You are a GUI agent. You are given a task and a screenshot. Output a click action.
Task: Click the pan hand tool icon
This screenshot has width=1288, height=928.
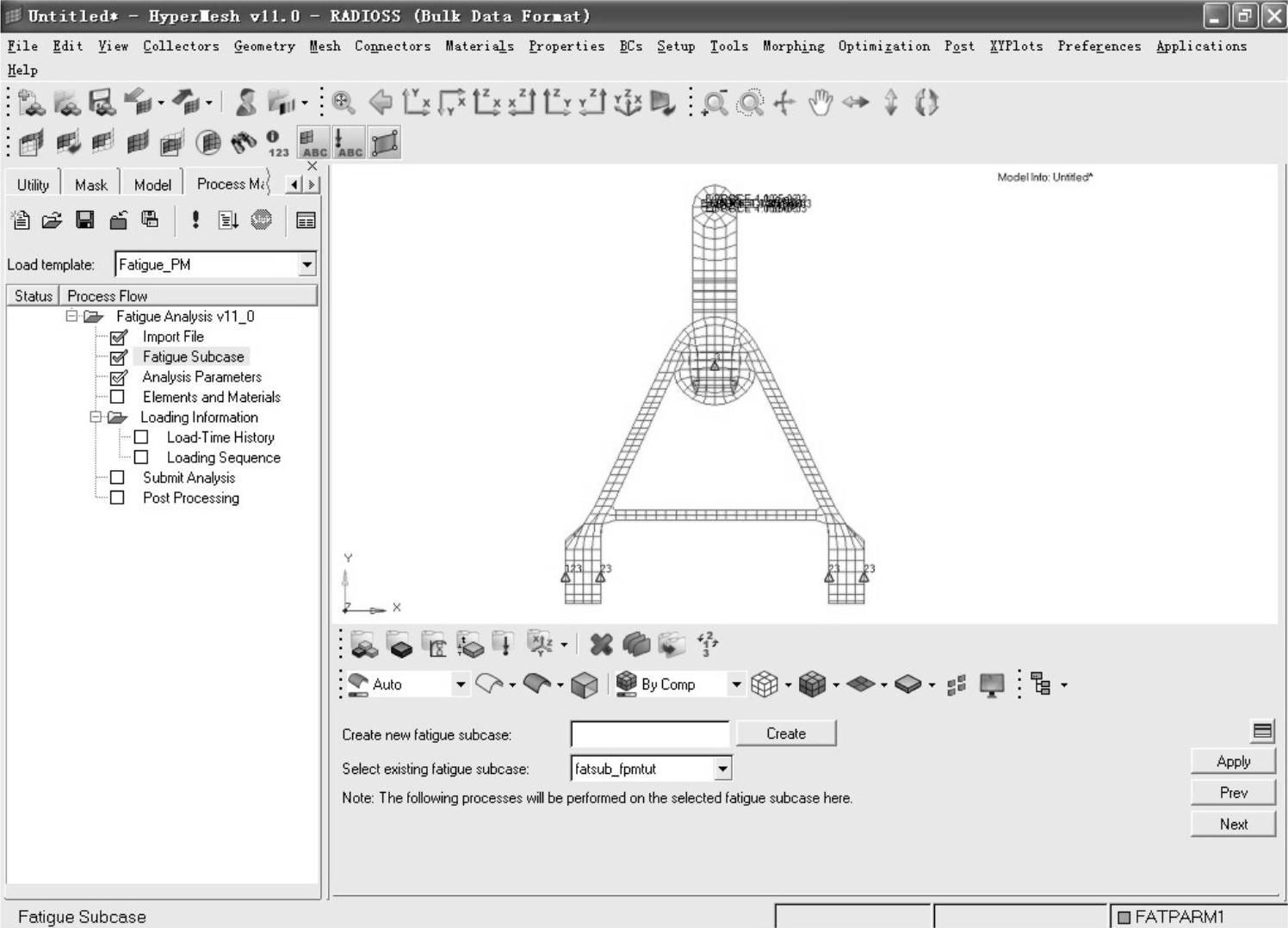pyautogui.click(x=820, y=103)
